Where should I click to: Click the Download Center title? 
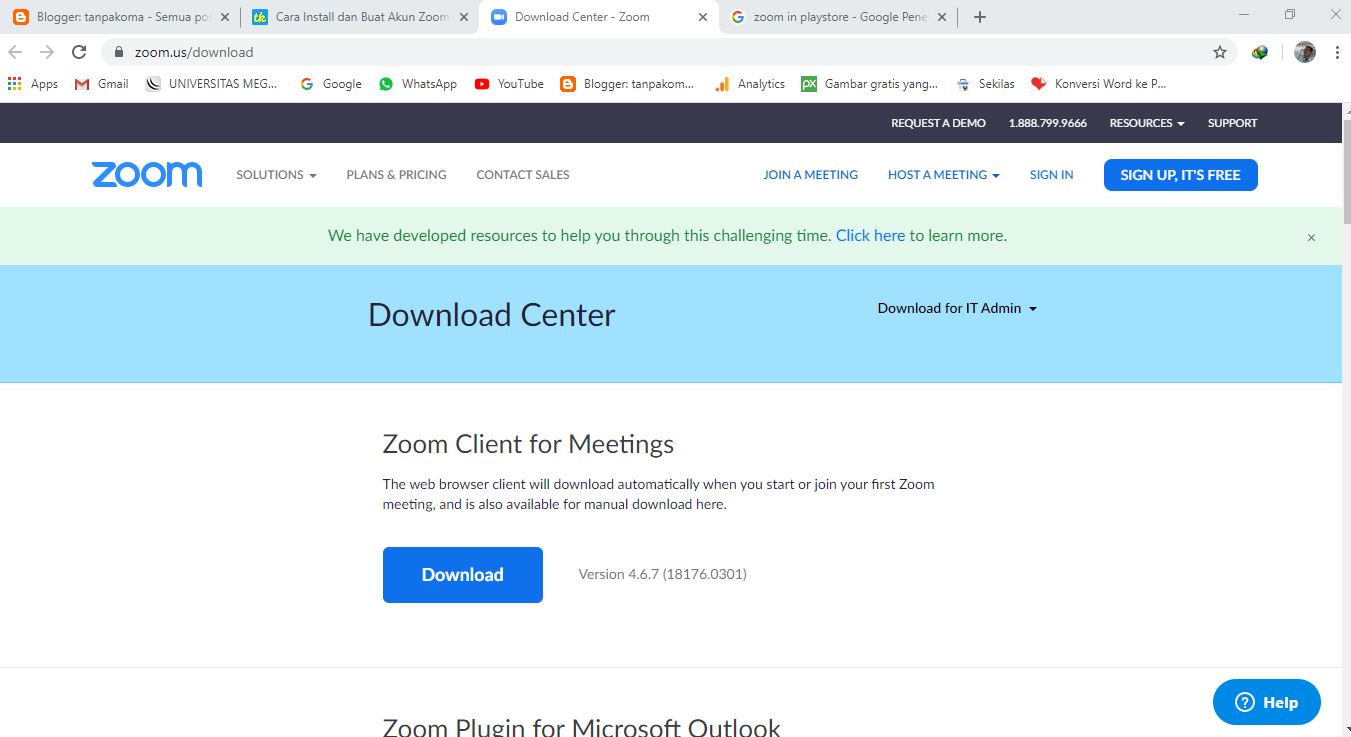492,315
